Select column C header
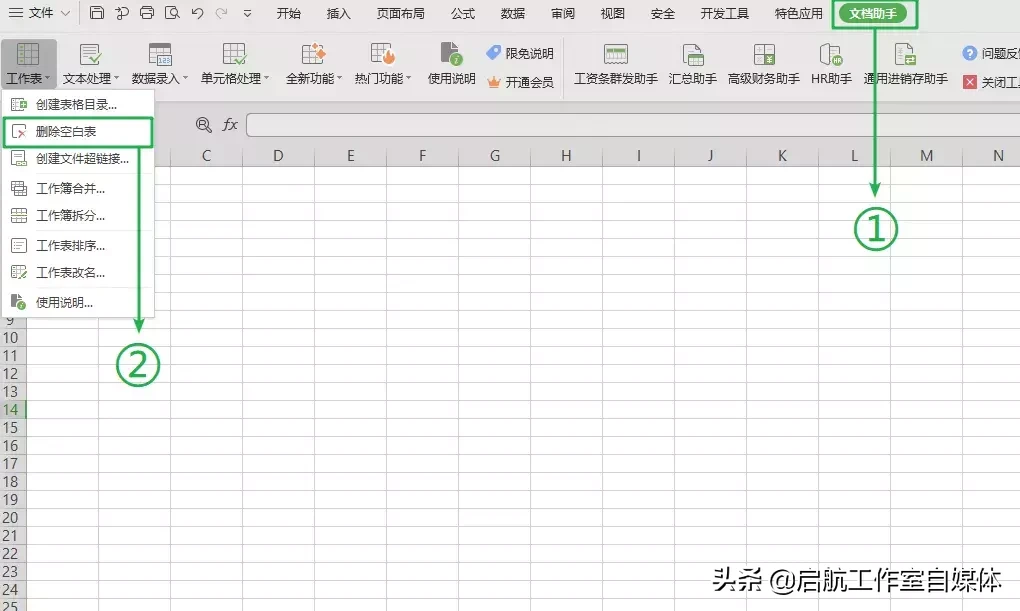The image size is (1020, 611). (x=206, y=156)
